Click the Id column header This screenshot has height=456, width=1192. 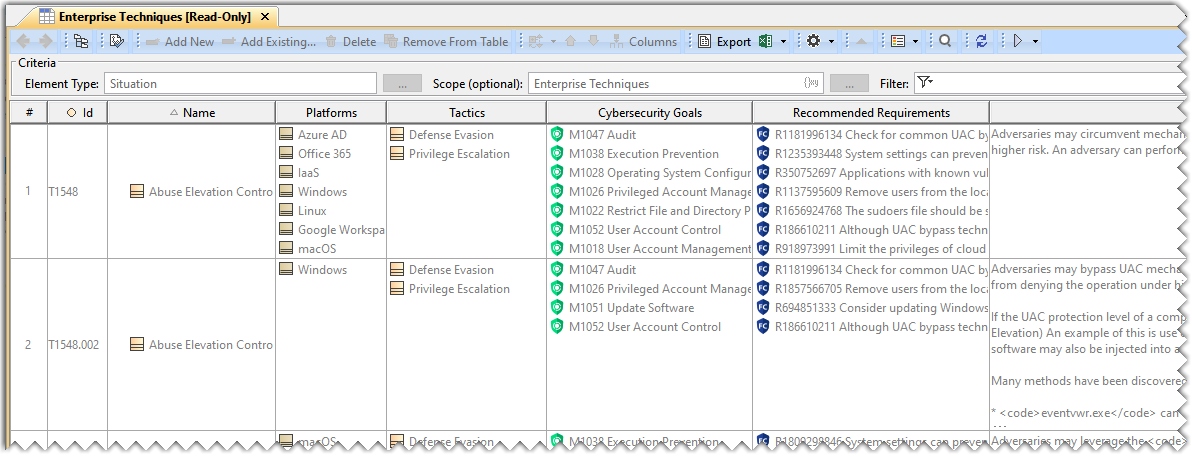(x=80, y=113)
